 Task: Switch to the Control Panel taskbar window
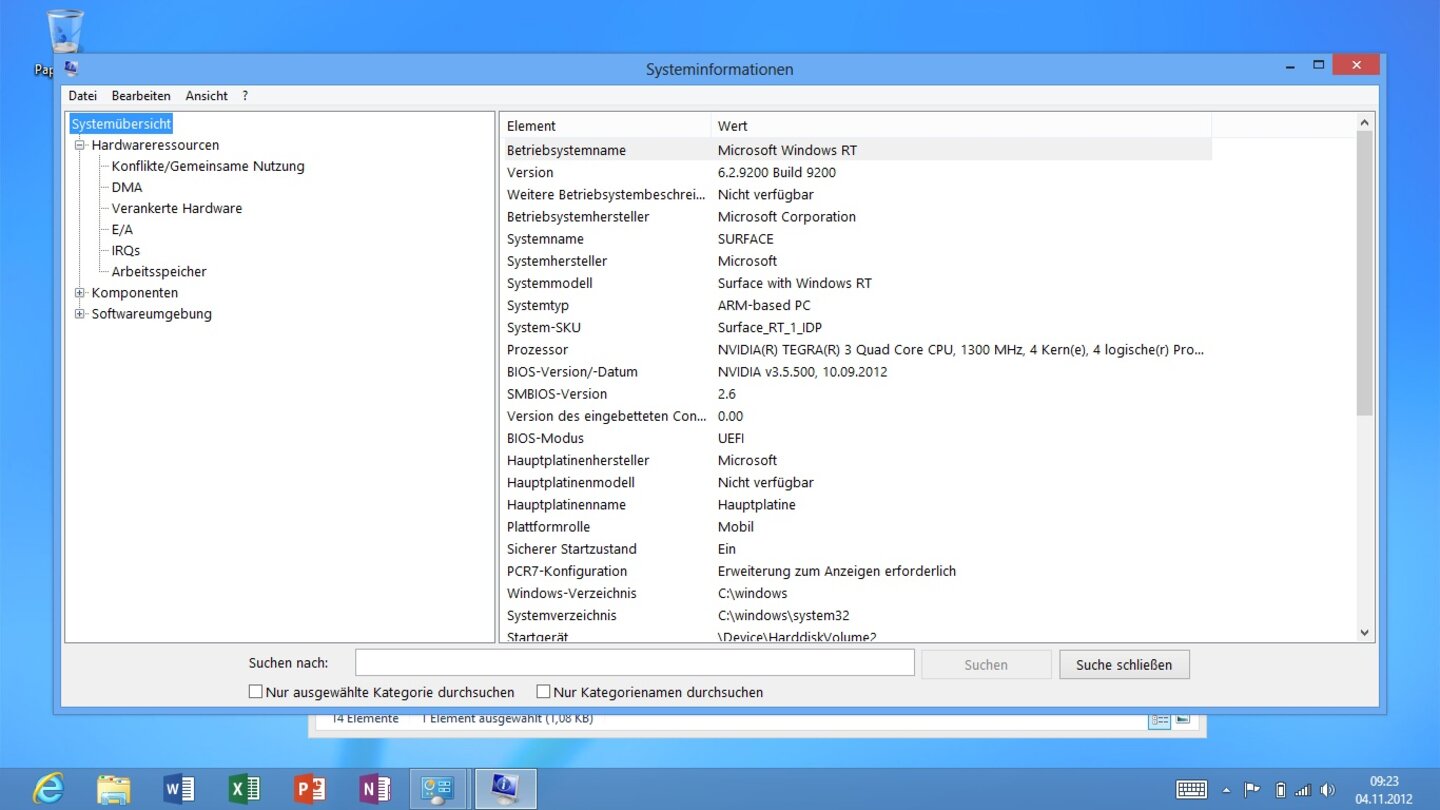[439, 789]
